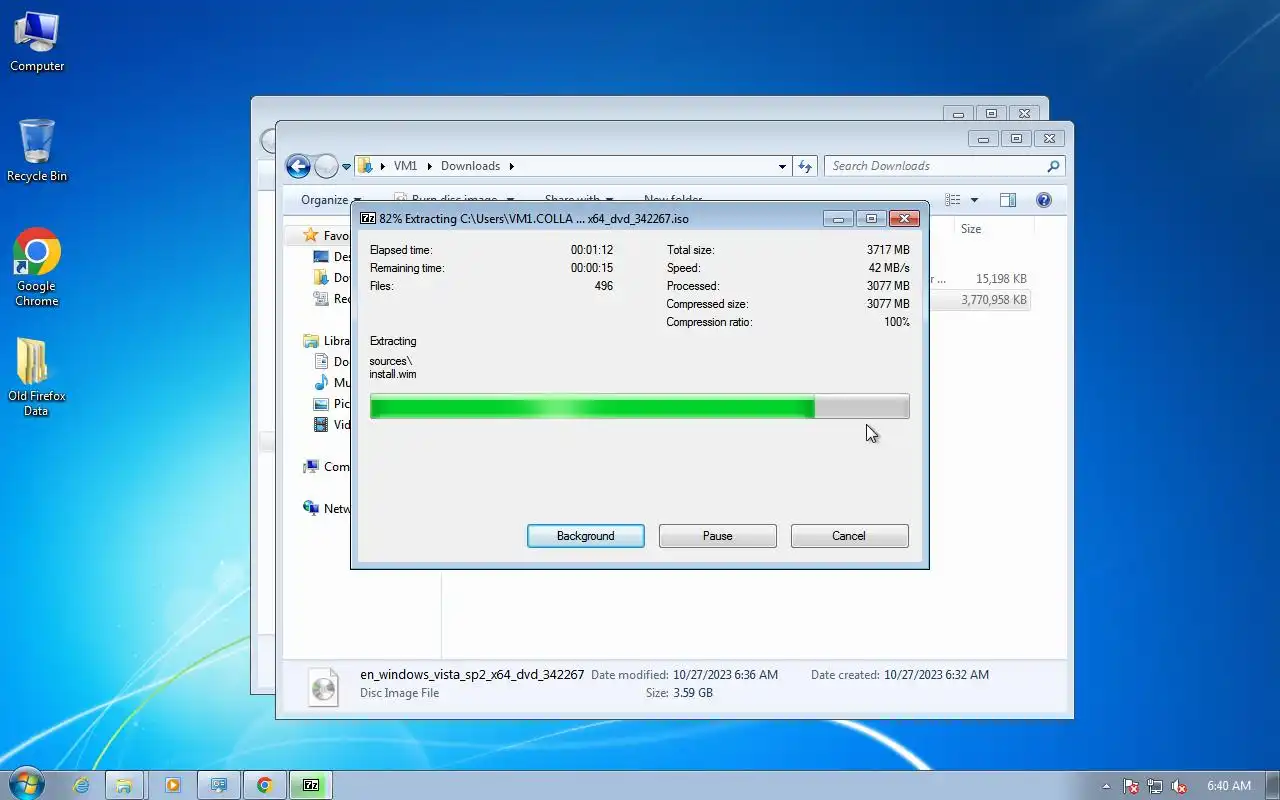This screenshot has height=800, width=1280.
Task: Toggle the preview pane
Action: point(1008,200)
